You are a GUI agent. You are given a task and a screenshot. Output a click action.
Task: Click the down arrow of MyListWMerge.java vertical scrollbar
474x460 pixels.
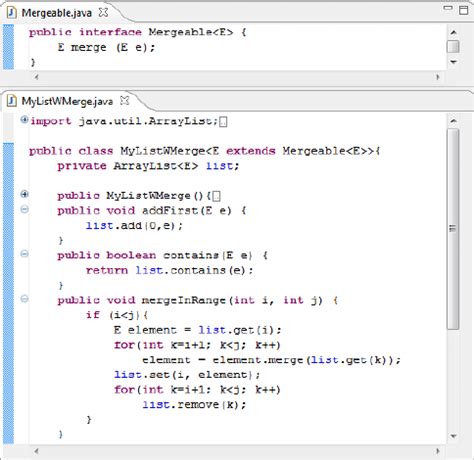[453, 436]
